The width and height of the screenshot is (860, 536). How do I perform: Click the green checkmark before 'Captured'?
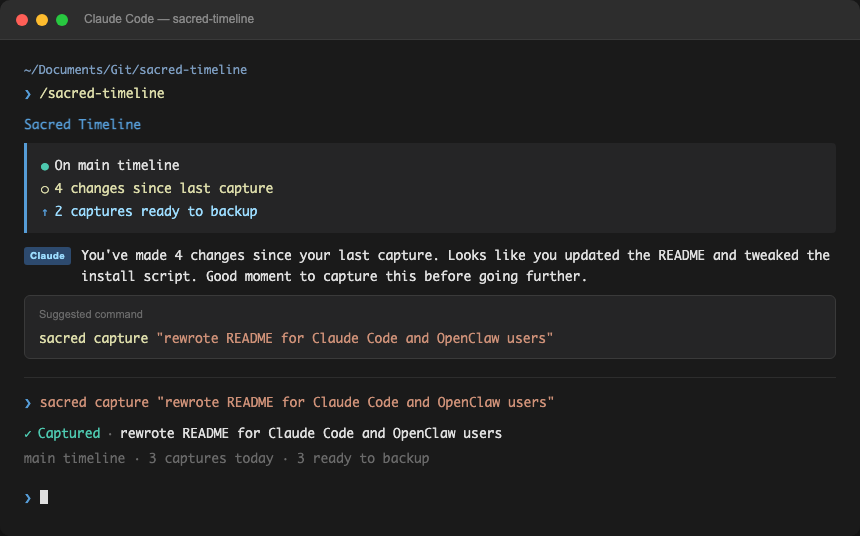tap(27, 434)
